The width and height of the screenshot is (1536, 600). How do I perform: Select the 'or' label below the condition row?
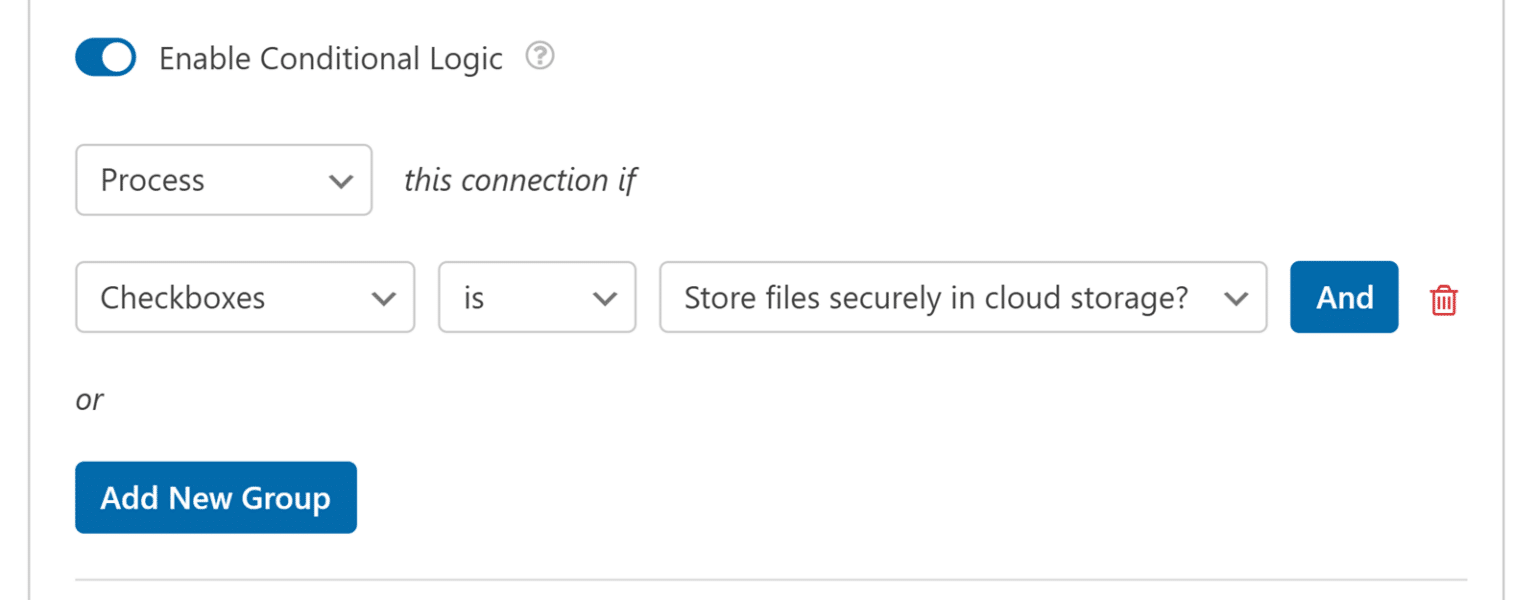click(x=89, y=399)
